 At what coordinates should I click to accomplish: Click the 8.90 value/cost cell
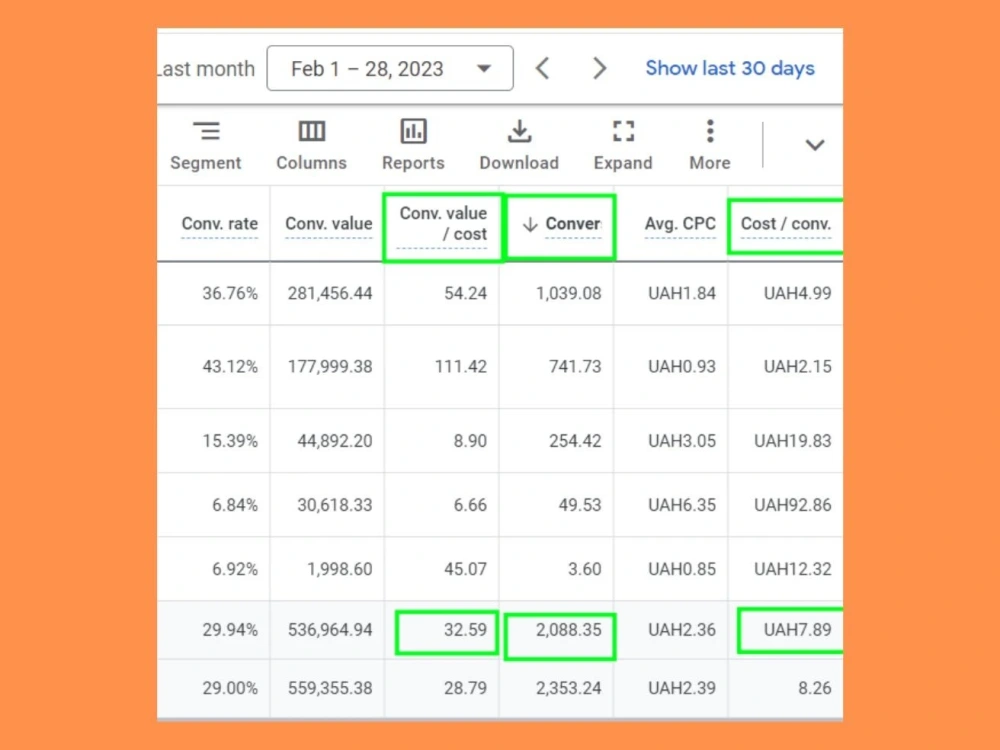(470, 441)
